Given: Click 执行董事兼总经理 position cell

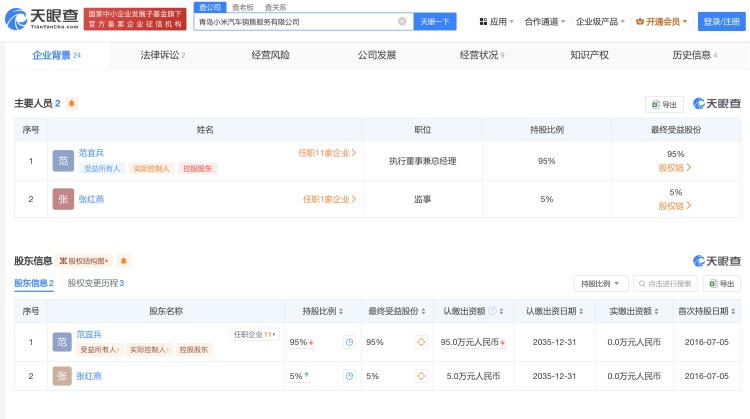Looking at the screenshot, I should click(422, 161).
